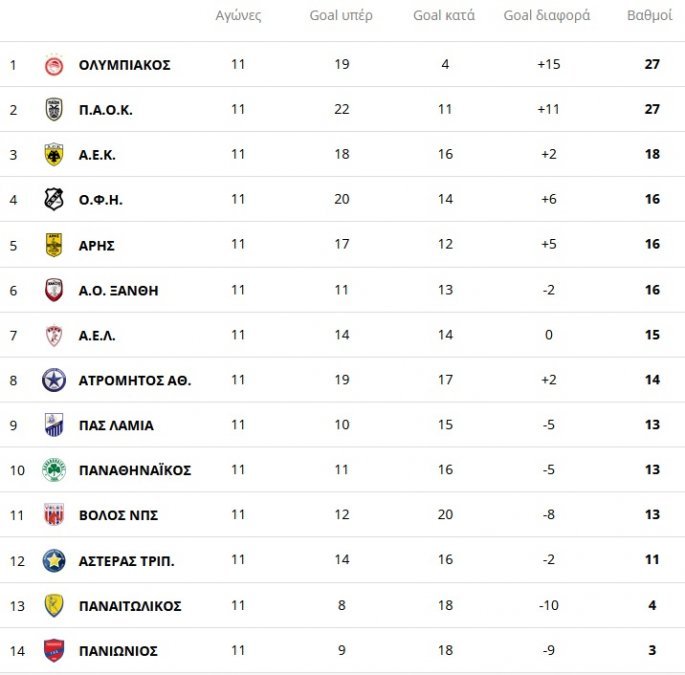
Task: Open the Α.Ε.Λ. team name link
Action: (97, 335)
